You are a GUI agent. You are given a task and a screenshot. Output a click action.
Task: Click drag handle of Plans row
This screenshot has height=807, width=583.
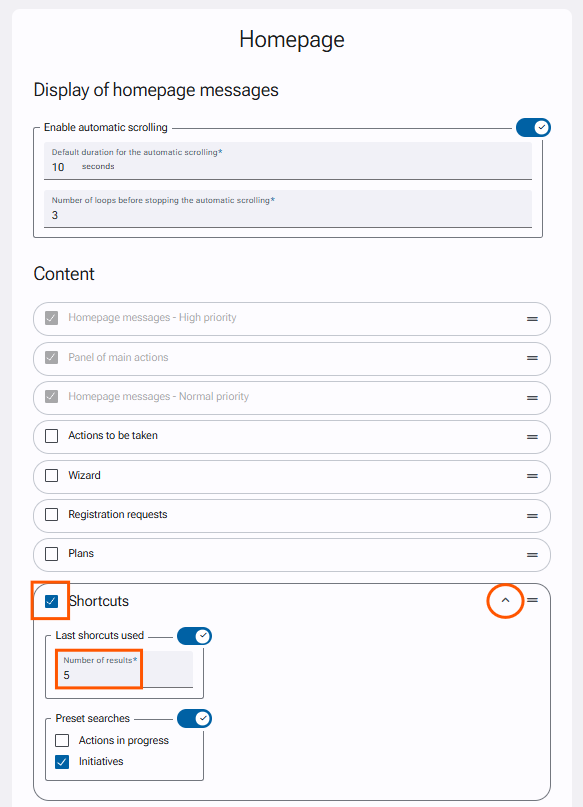tap(532, 555)
